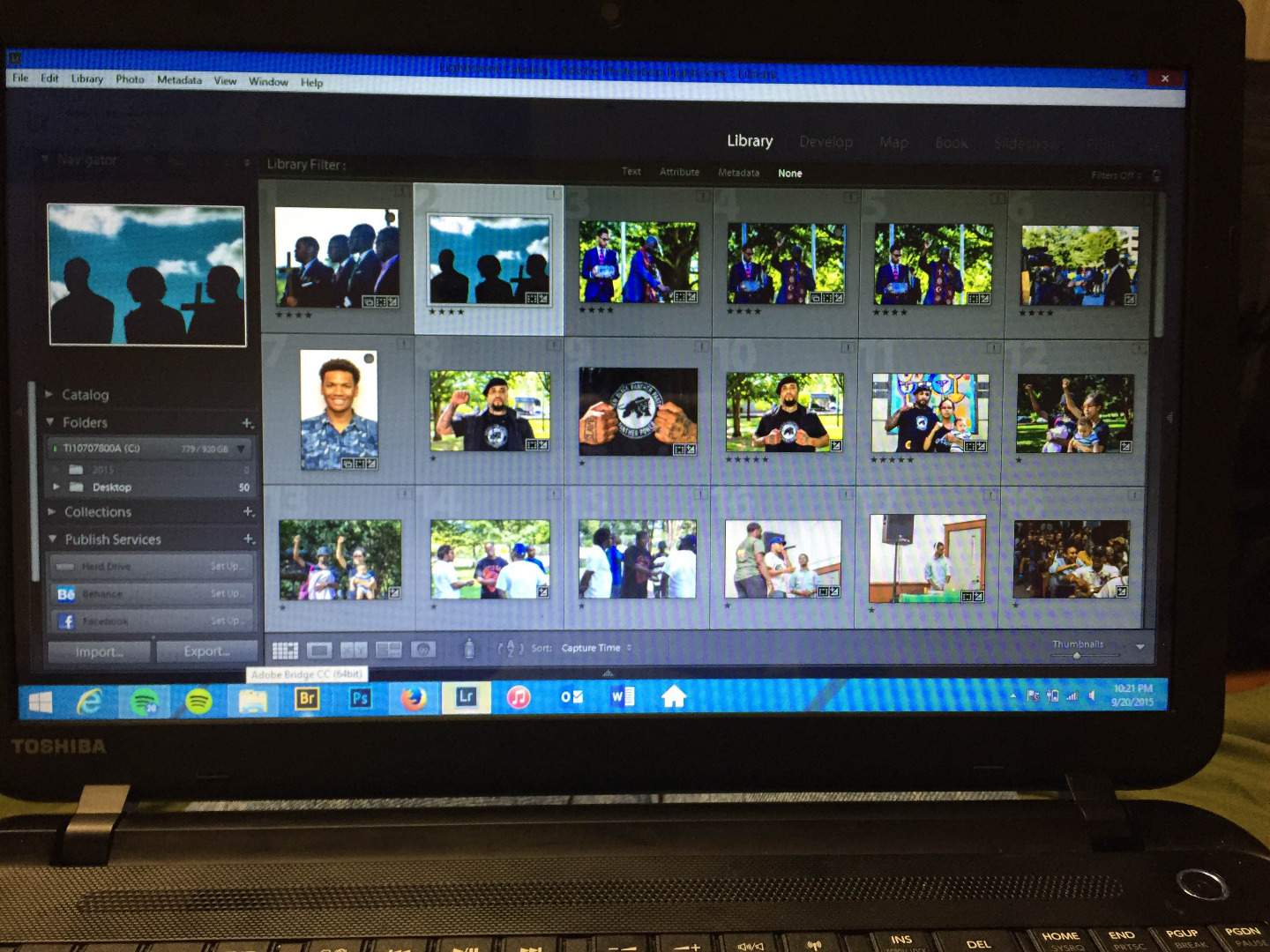
Task: Open Survey view icon
Action: (x=388, y=651)
